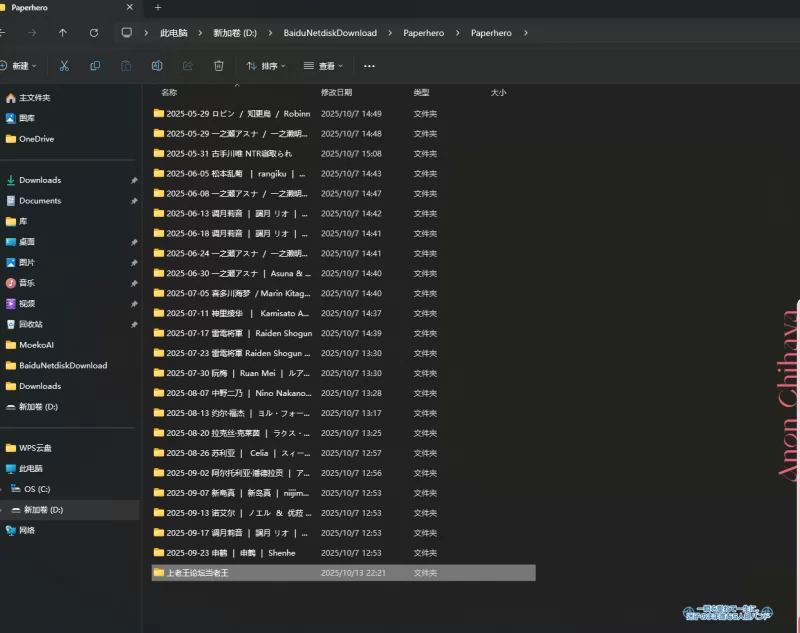
Task: Close the Paperhero tab
Action: click(x=130, y=7)
